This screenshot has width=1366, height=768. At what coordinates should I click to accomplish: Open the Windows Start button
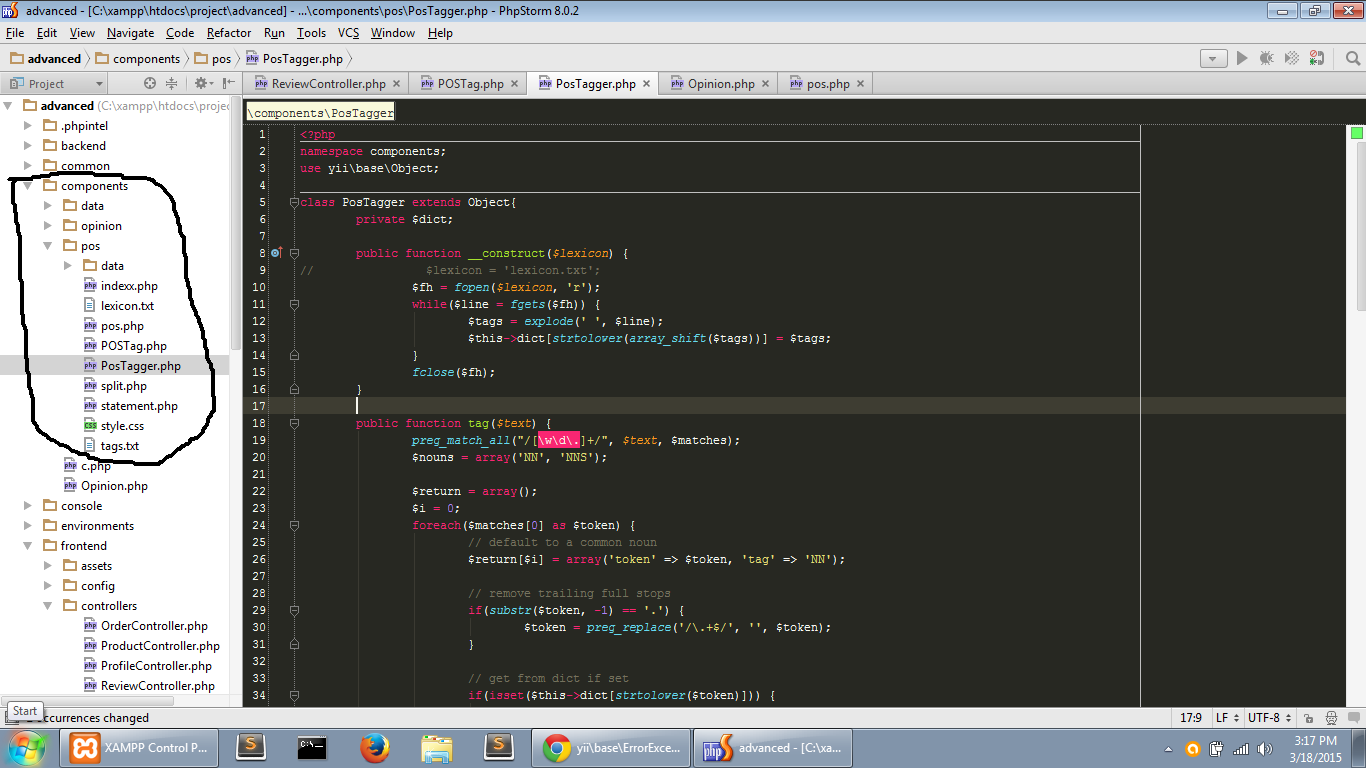(x=27, y=747)
